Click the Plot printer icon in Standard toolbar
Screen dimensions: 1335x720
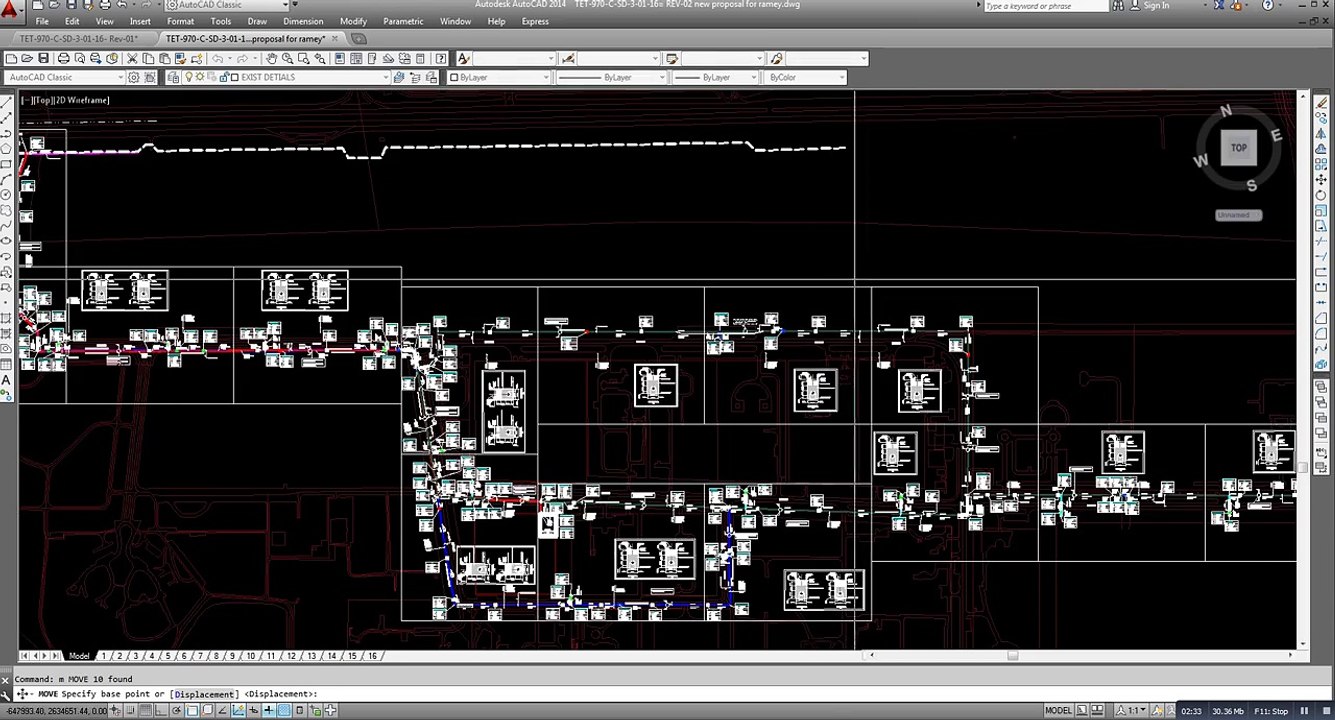(63, 58)
